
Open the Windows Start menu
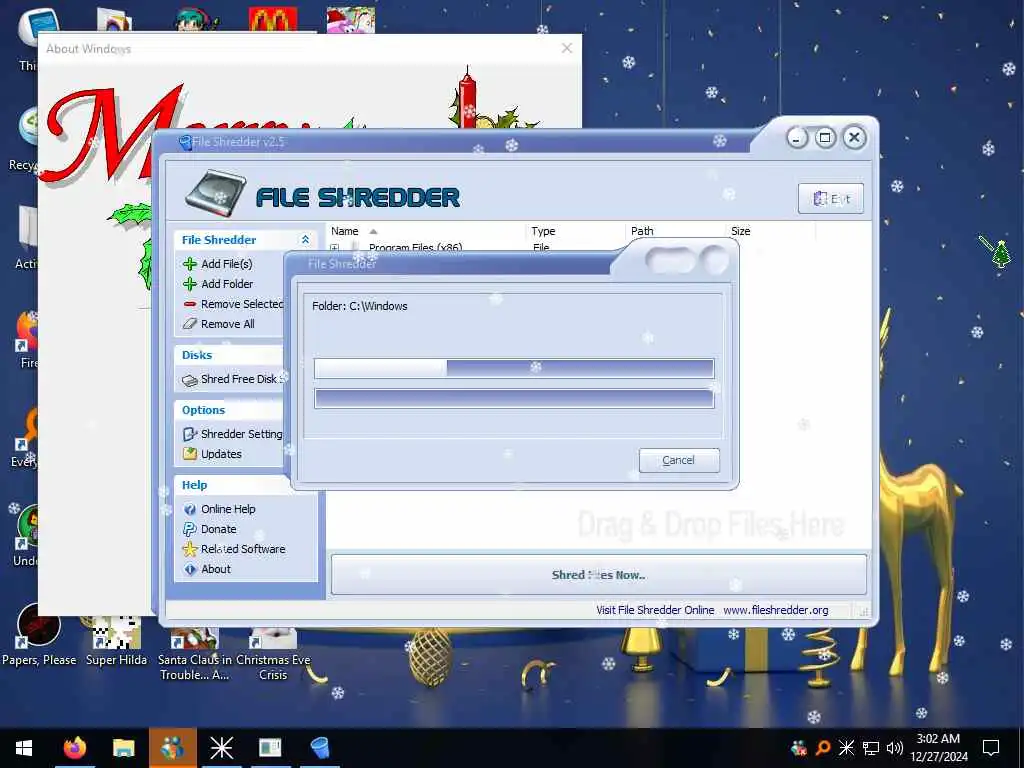tap(24, 748)
